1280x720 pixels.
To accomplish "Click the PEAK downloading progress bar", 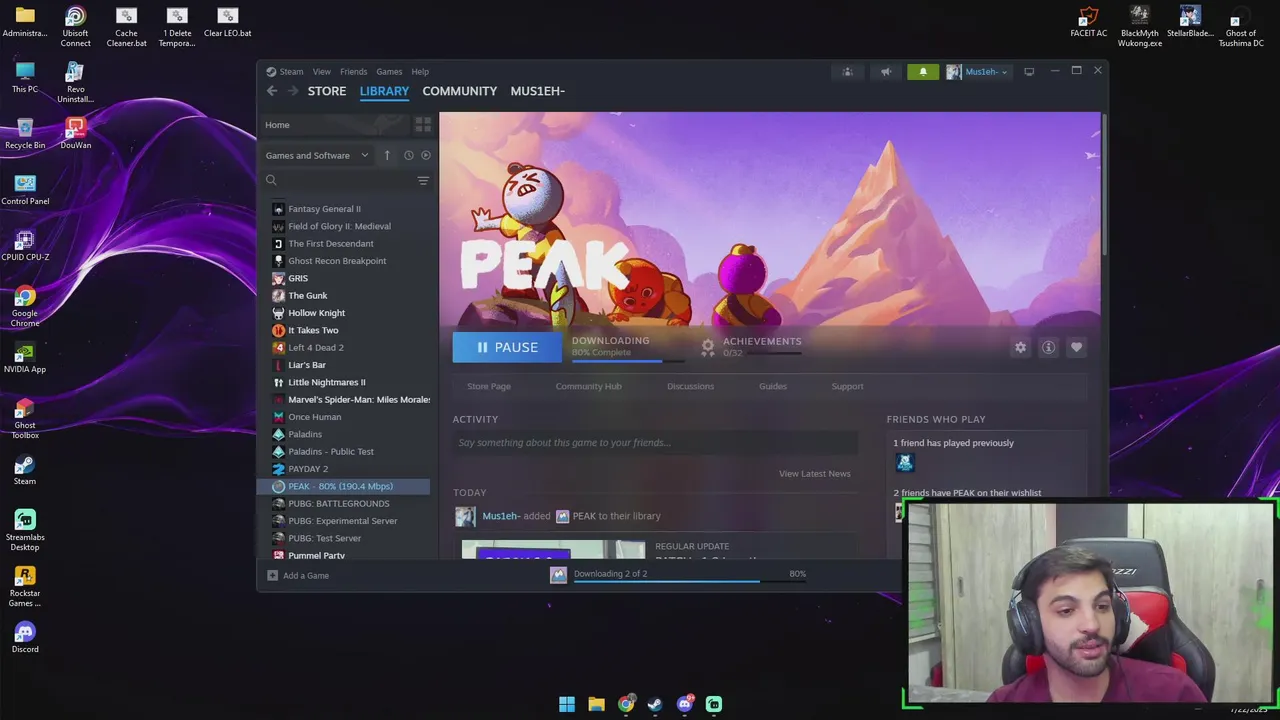I will 629,361.
